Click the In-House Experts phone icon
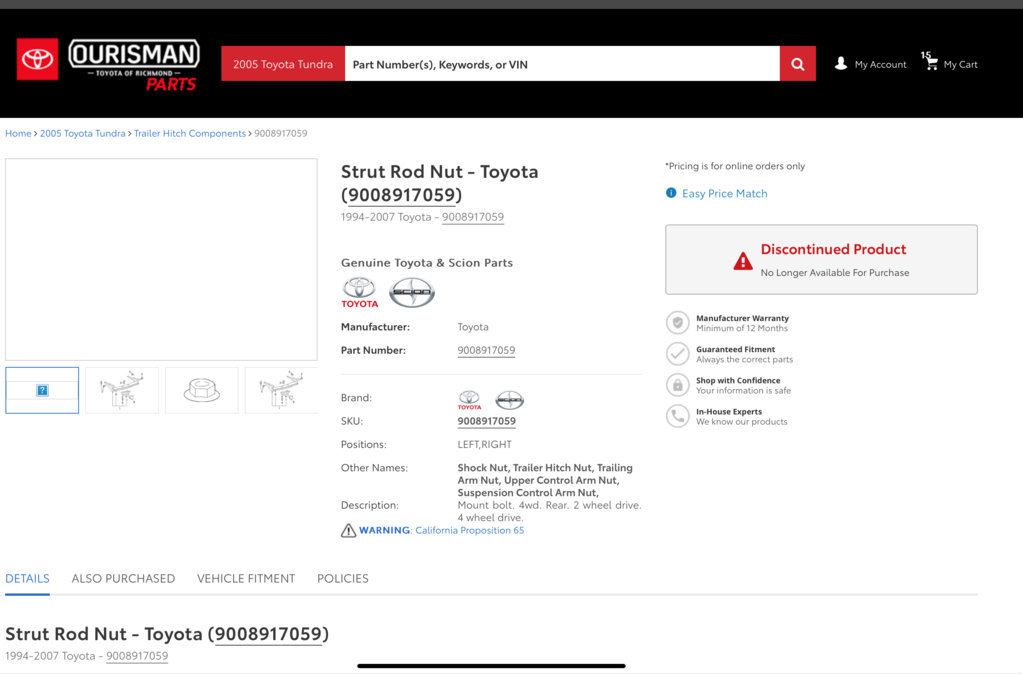The width and height of the screenshot is (1023, 674). 678,416
